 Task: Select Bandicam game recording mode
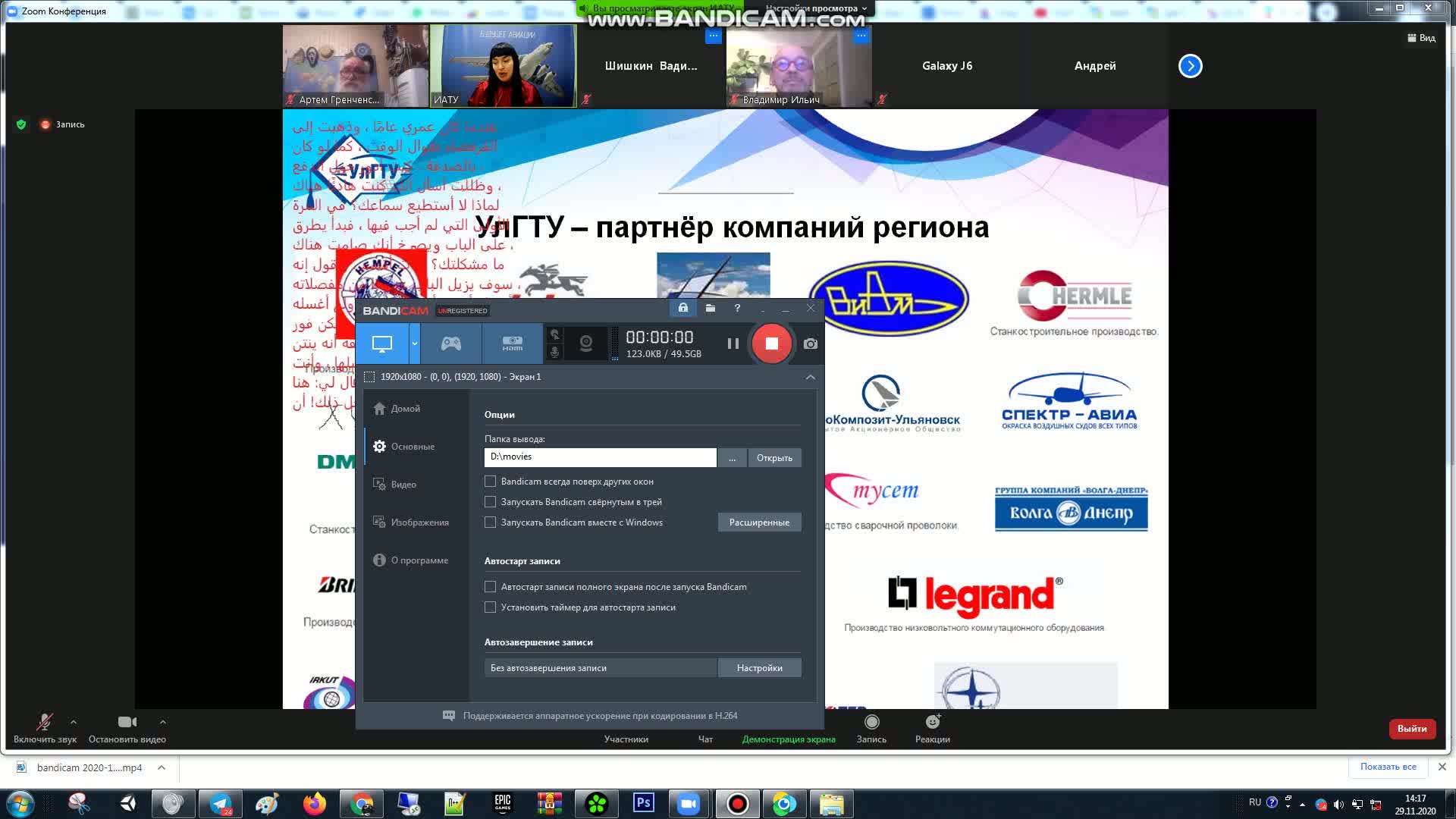tap(451, 344)
